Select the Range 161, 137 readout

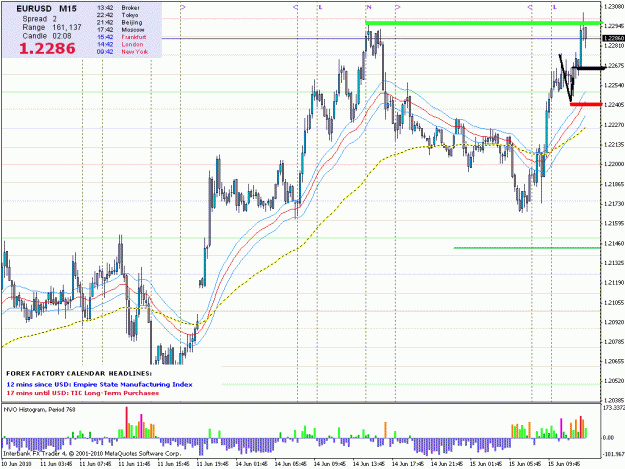pyautogui.click(x=52, y=27)
